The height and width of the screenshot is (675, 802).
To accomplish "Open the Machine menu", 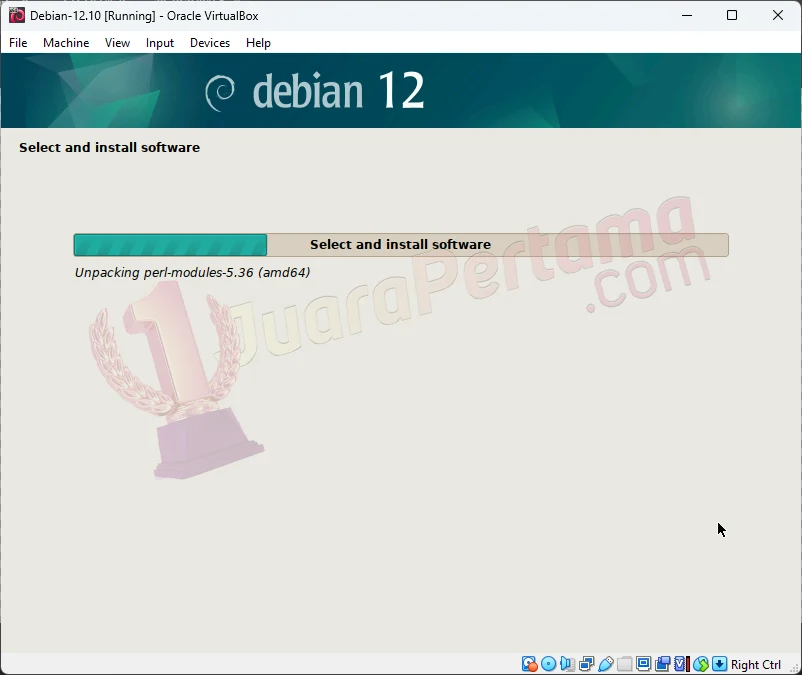I will (x=66, y=43).
